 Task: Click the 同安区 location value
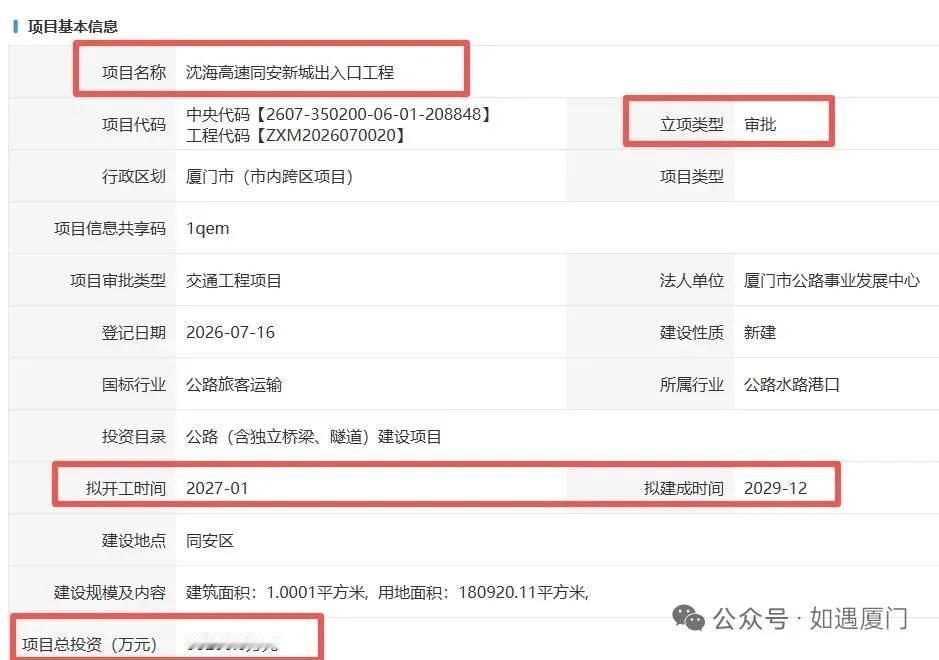click(x=210, y=541)
